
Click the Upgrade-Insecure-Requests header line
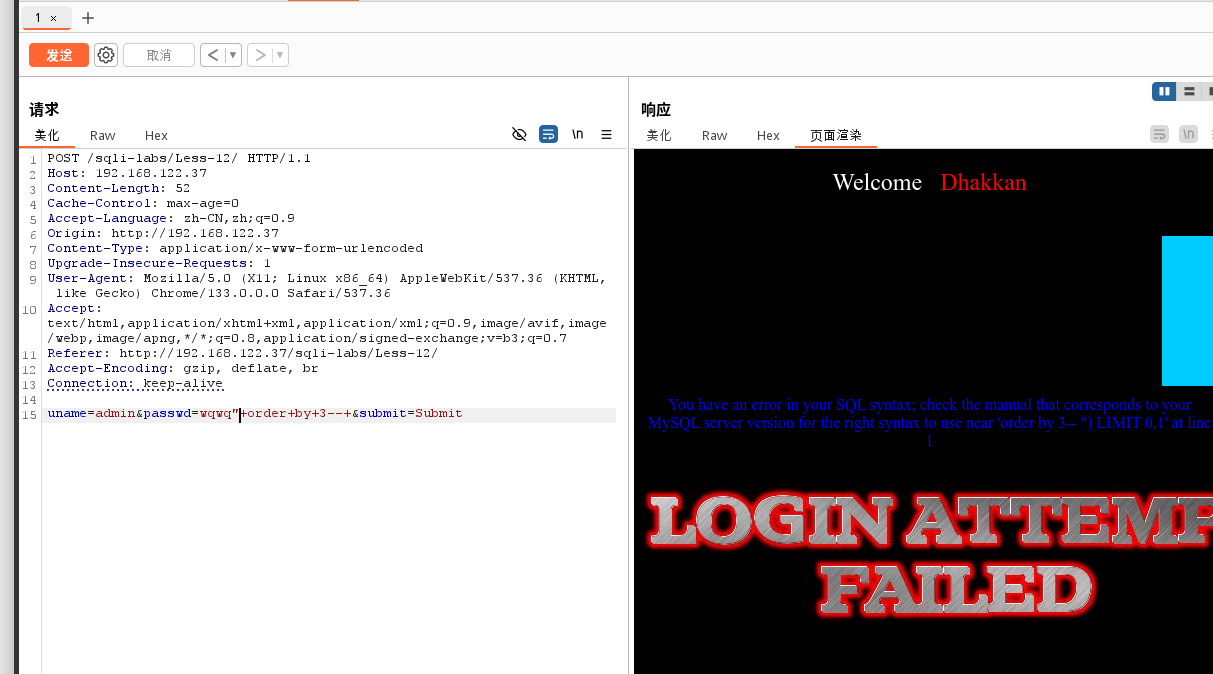tap(159, 263)
